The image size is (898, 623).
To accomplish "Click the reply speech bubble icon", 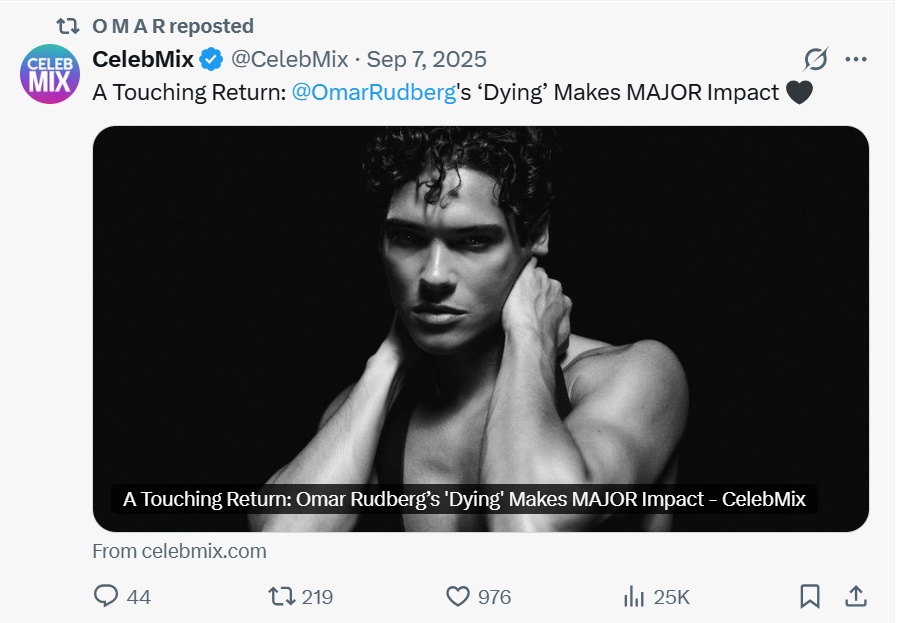I will coord(106,597).
